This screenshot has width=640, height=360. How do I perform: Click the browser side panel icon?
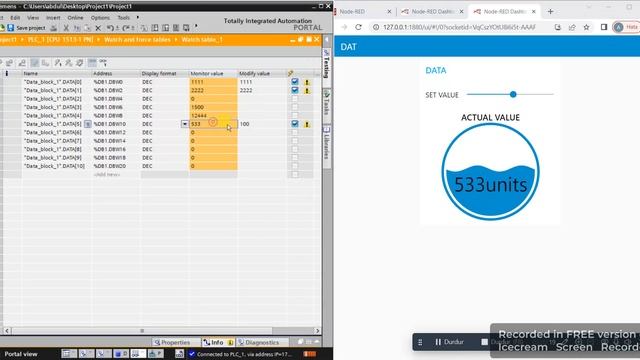(x=604, y=27)
